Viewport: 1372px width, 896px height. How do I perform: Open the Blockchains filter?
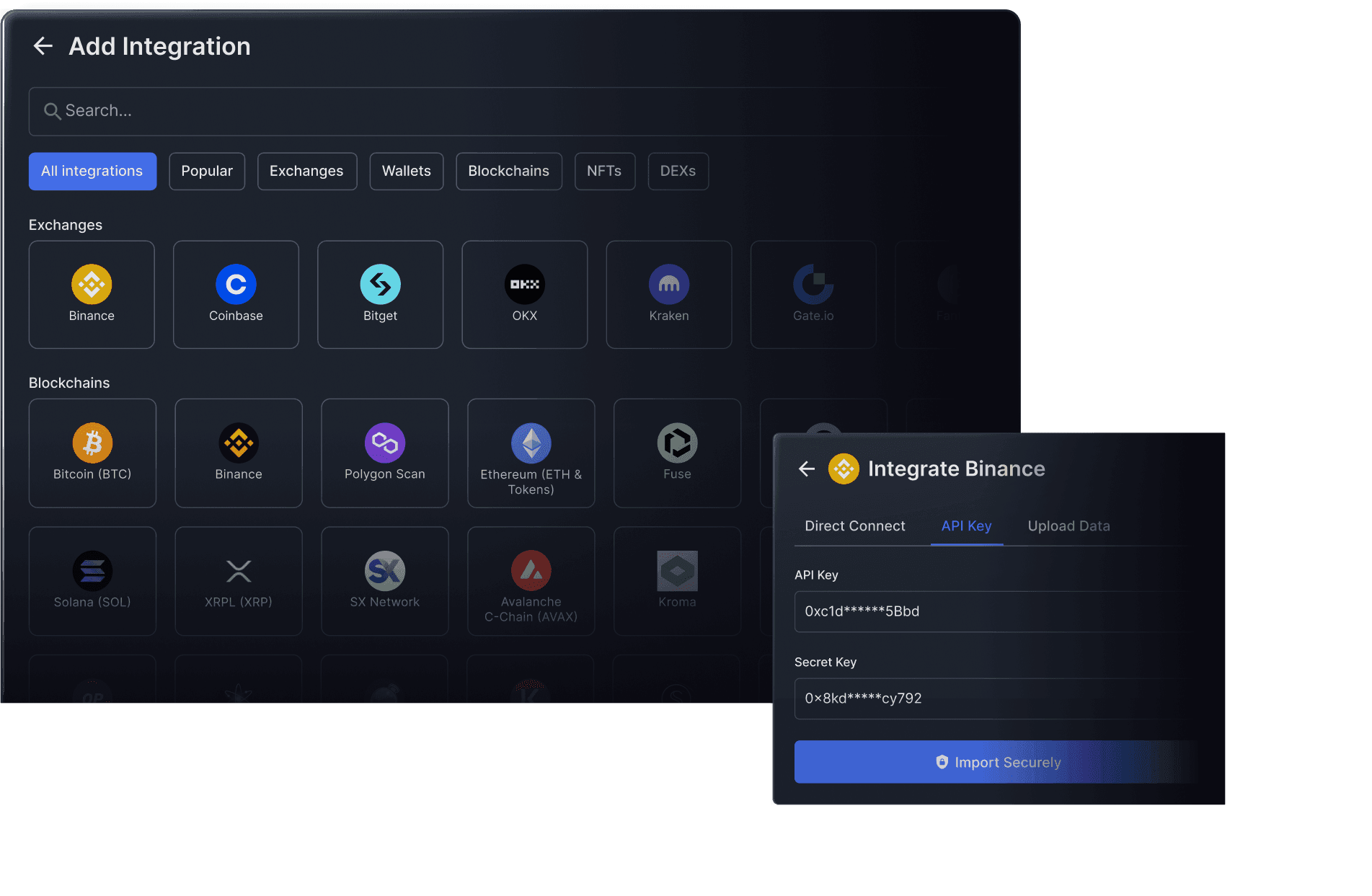[x=509, y=172]
